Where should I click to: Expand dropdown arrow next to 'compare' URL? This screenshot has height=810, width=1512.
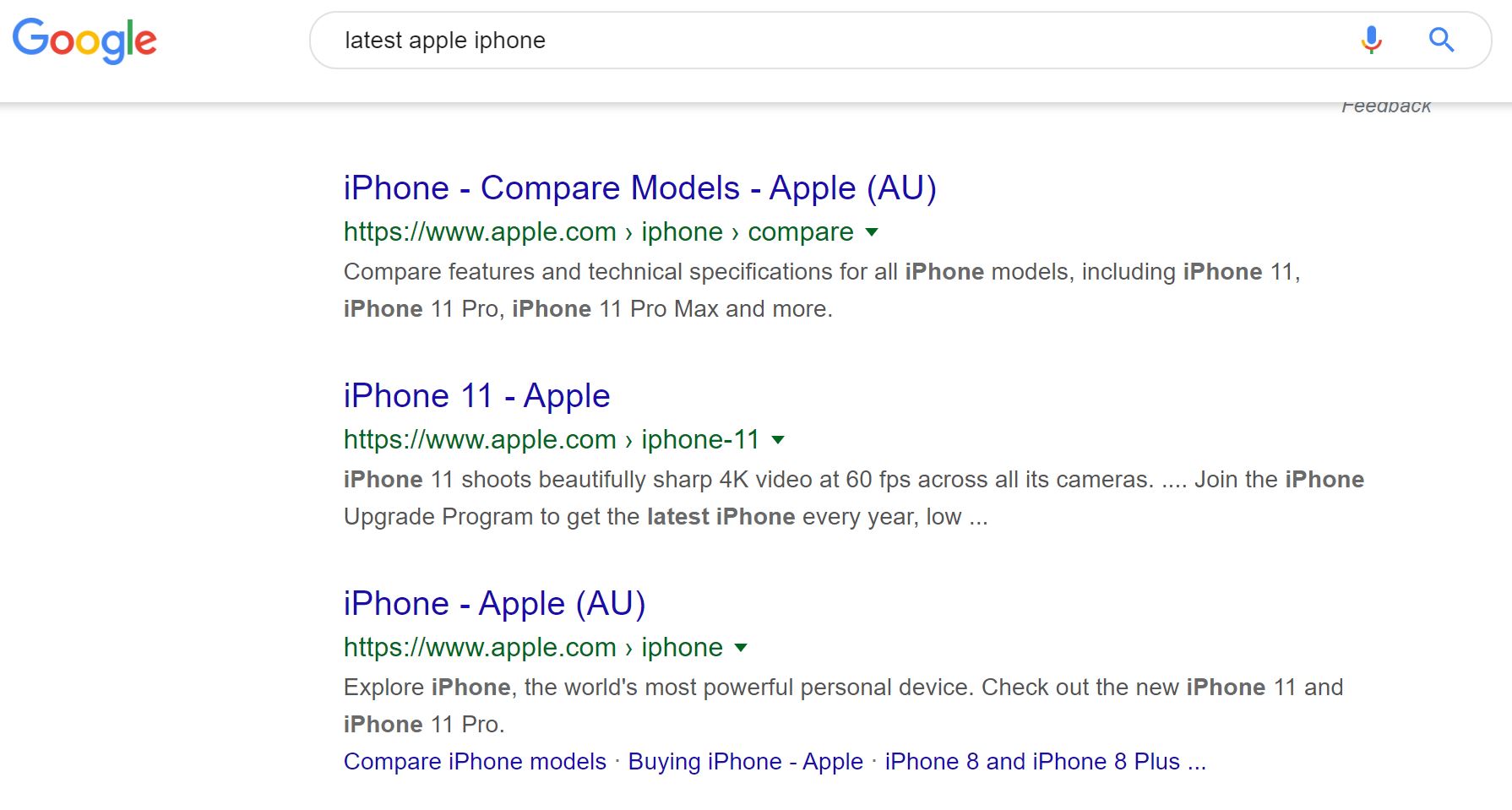click(x=873, y=232)
